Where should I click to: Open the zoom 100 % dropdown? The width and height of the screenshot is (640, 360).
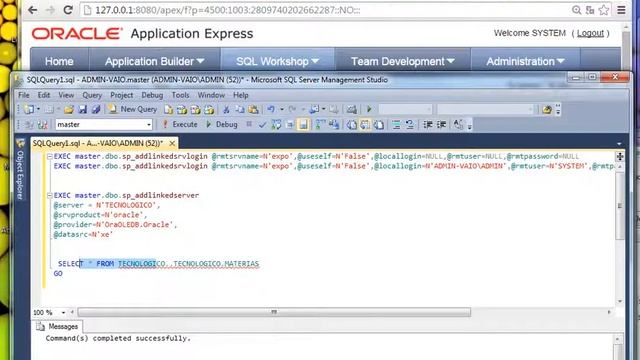point(63,313)
